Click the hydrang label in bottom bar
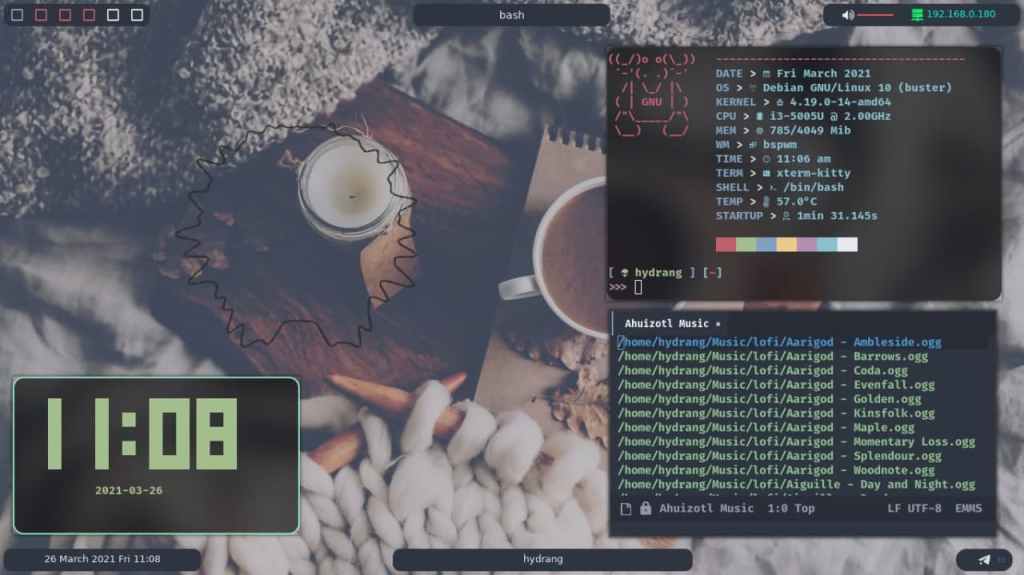This screenshot has height=575, width=1024. (x=542, y=559)
